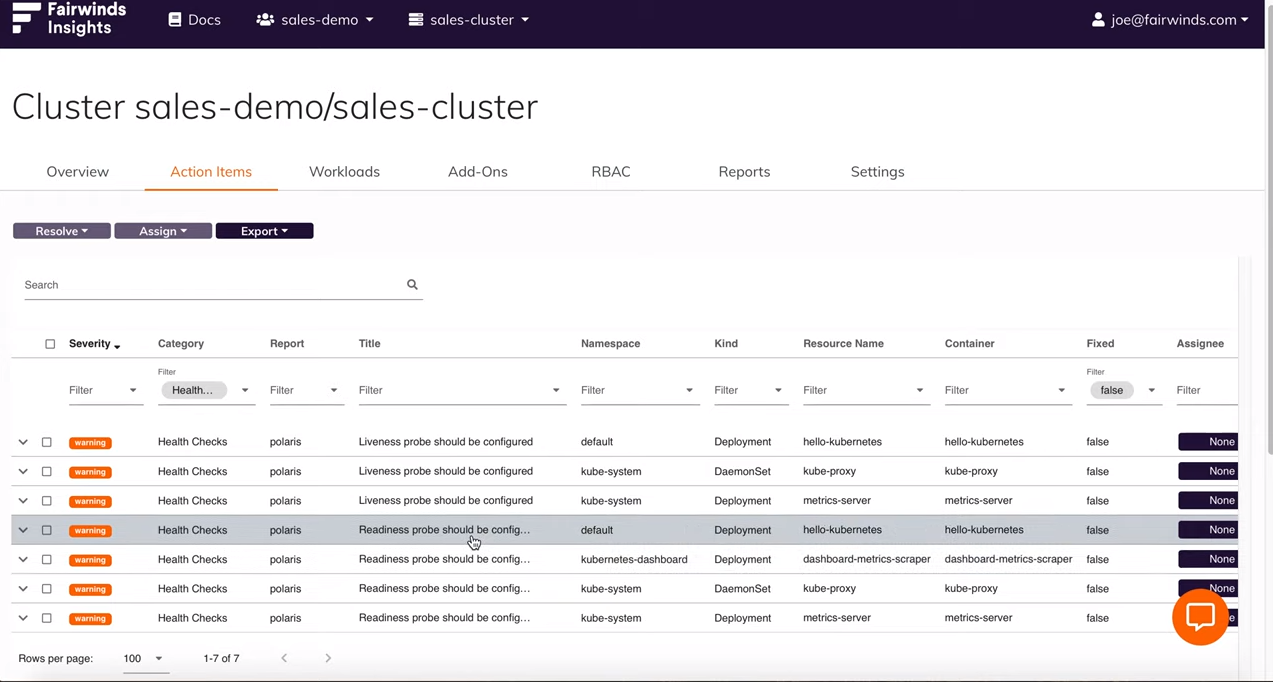Check the dashboard-metrics-scraper Readiness row
The height and width of the screenshot is (682, 1273).
point(47,559)
